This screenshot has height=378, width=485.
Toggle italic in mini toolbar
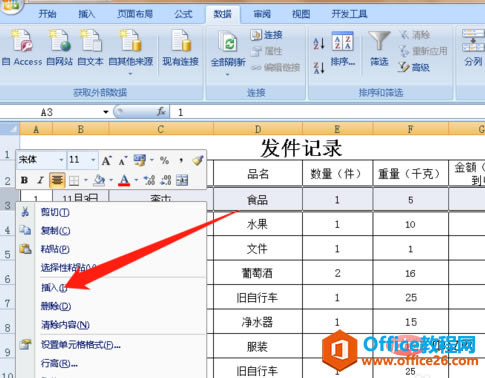coord(40,180)
